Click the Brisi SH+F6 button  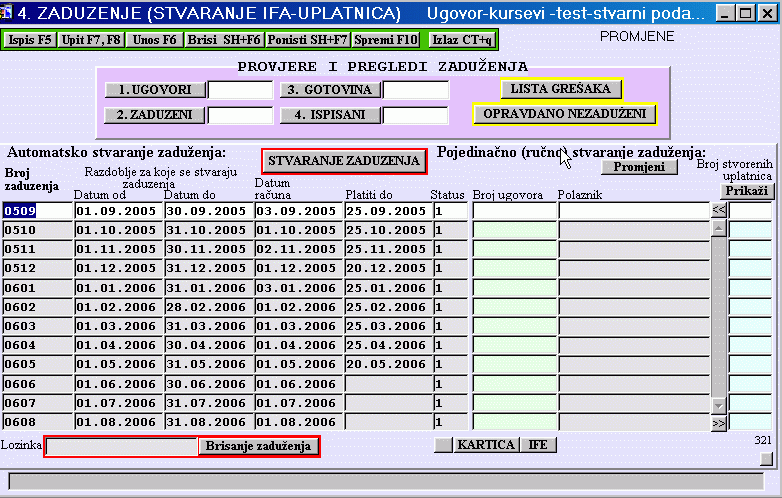click(224, 39)
